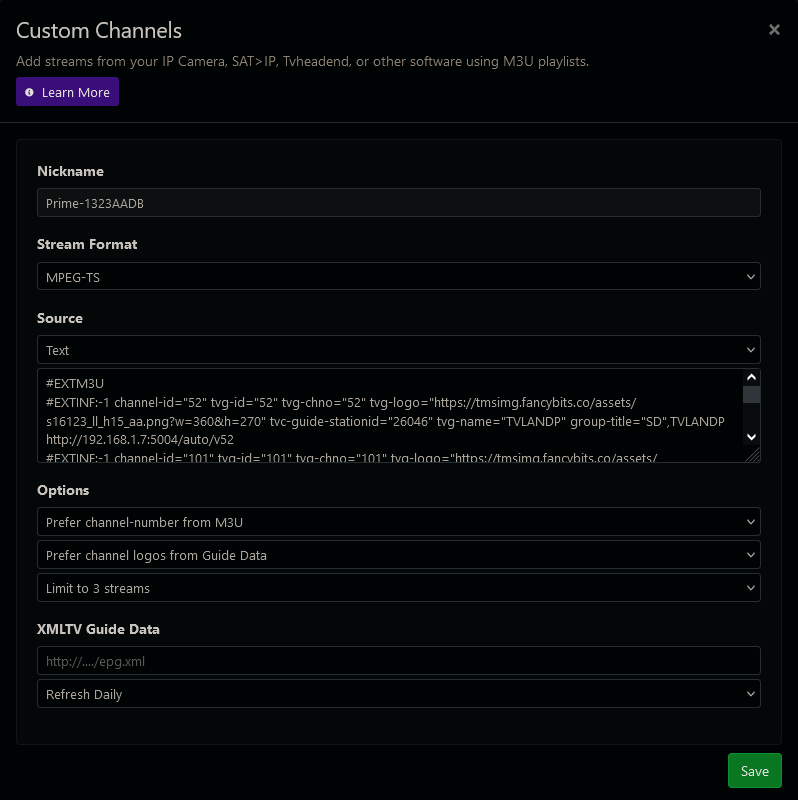Click the info icon on Learn More
The image size is (798, 800).
click(29, 92)
